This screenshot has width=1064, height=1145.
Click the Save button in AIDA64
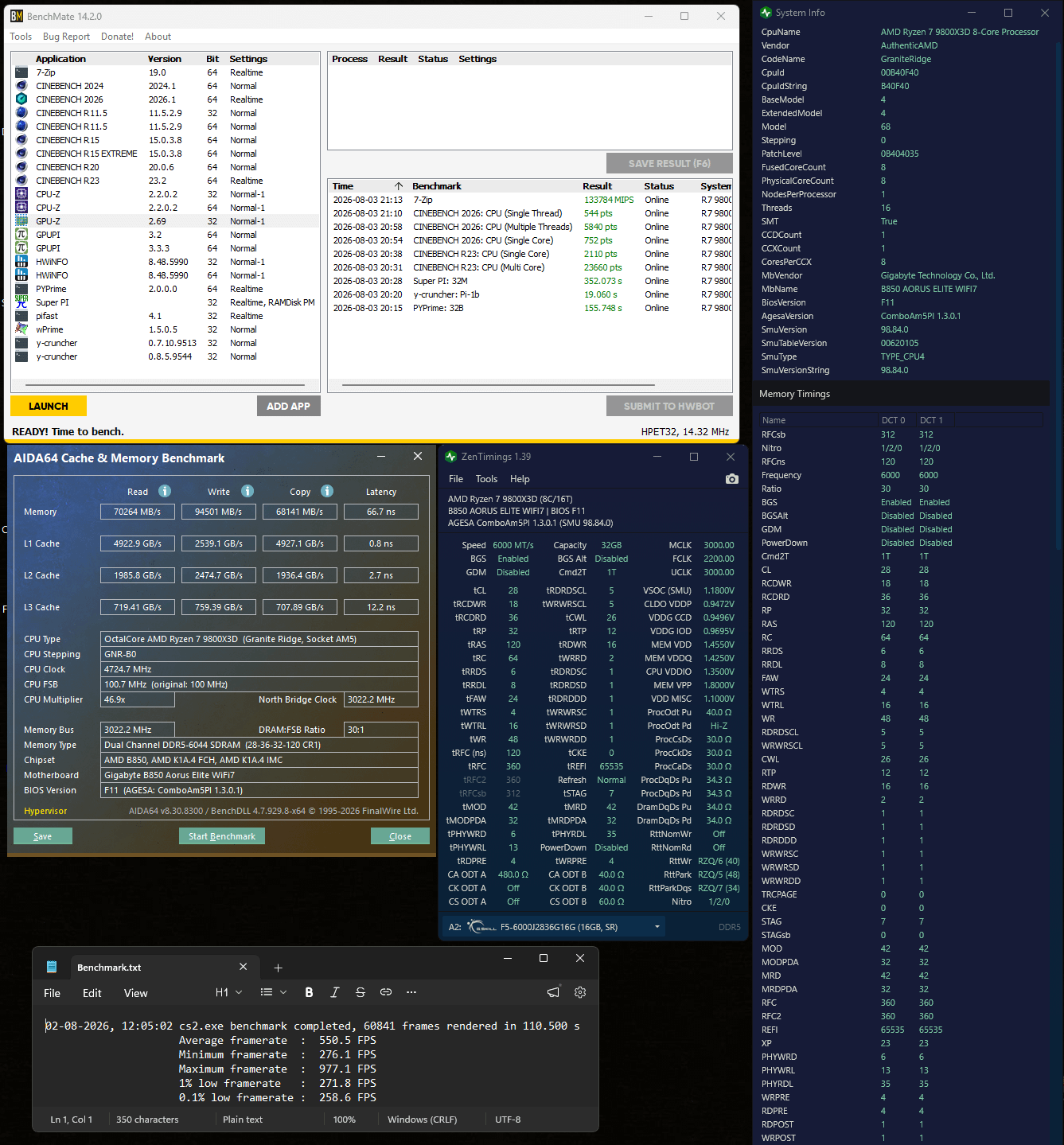[x=43, y=836]
